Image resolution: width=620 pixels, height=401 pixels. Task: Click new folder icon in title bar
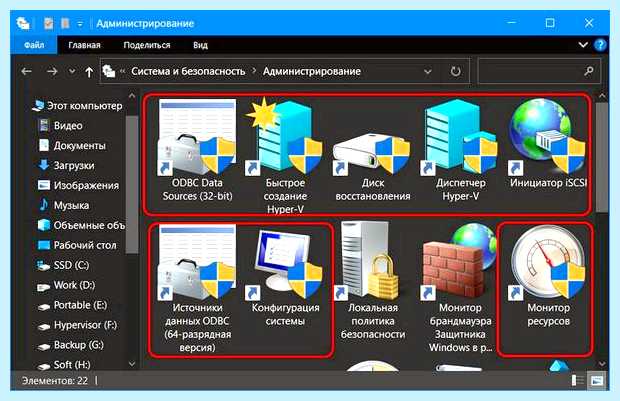point(65,23)
